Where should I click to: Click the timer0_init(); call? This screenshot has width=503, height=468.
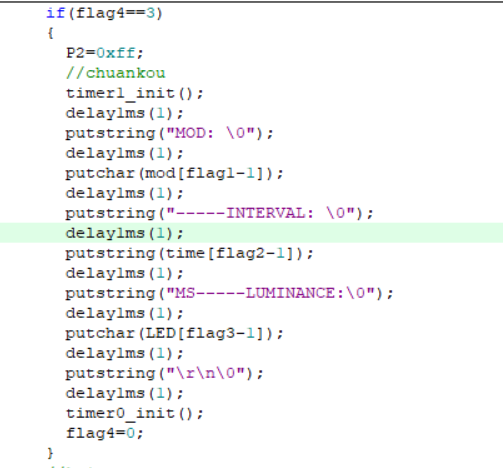coord(134,414)
